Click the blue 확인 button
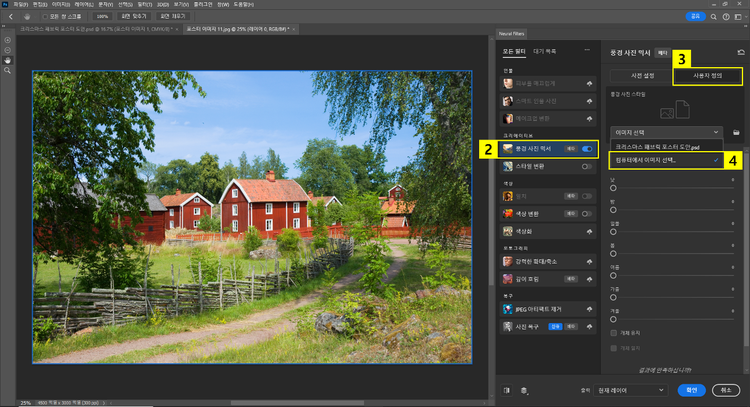 [692, 390]
